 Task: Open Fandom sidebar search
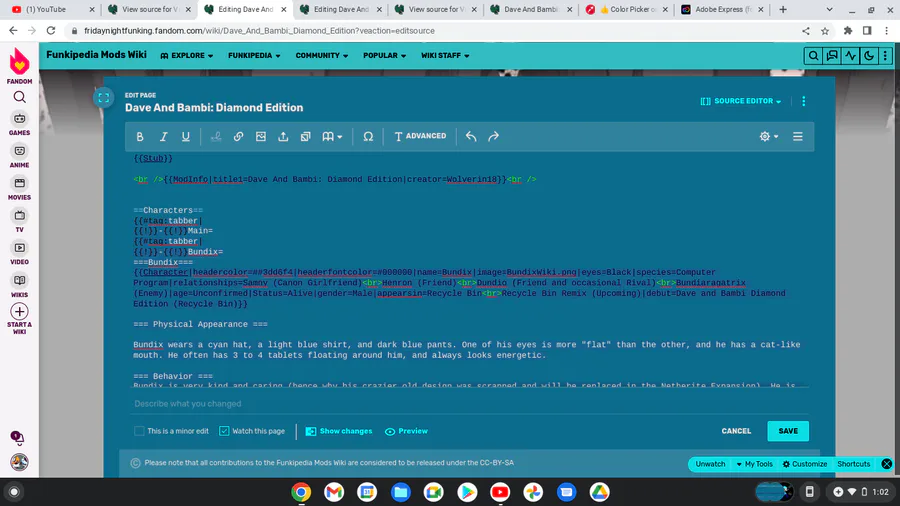(x=20, y=97)
